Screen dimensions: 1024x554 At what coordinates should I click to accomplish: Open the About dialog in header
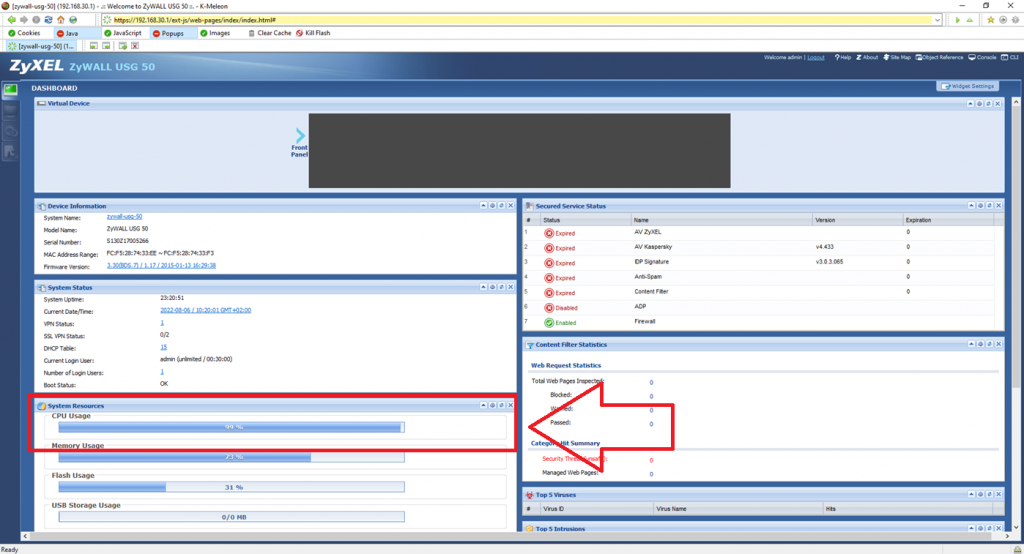[x=867, y=57]
